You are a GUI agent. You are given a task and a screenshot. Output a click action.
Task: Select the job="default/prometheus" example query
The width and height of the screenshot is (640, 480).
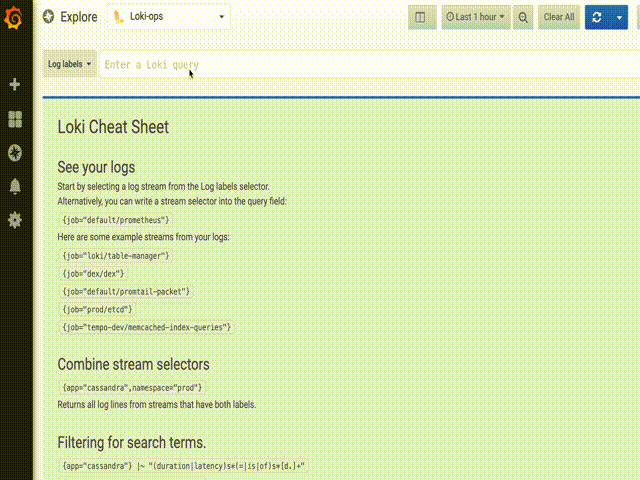(x=116, y=220)
